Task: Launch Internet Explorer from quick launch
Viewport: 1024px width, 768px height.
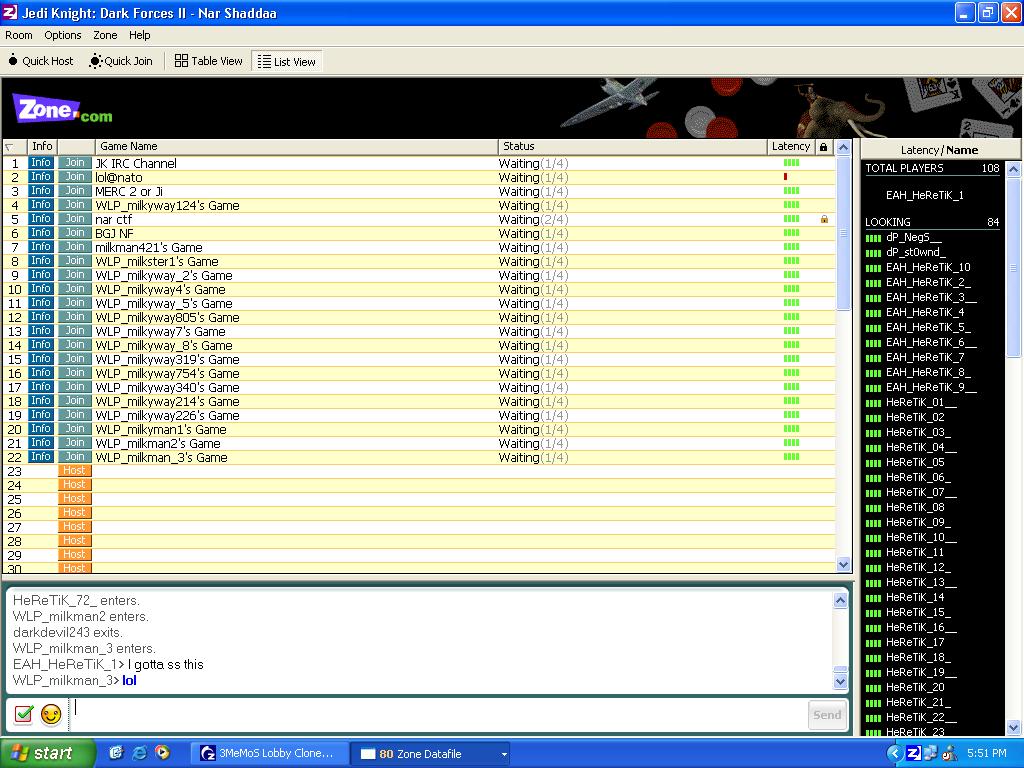Action: coord(139,753)
